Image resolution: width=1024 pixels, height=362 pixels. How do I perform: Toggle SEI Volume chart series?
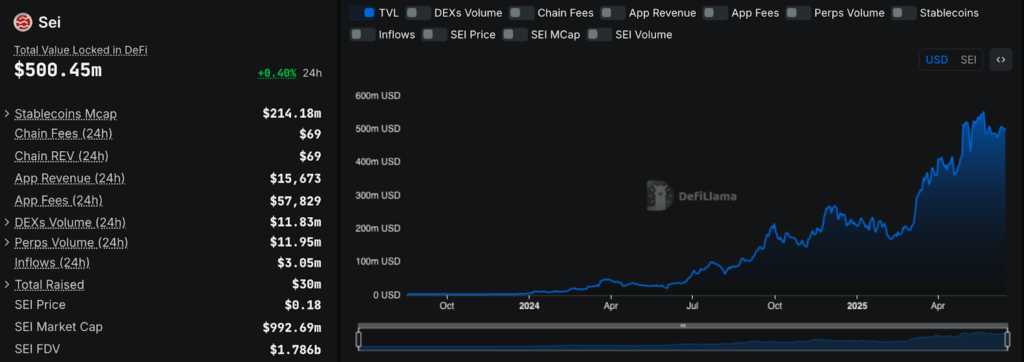(x=600, y=35)
